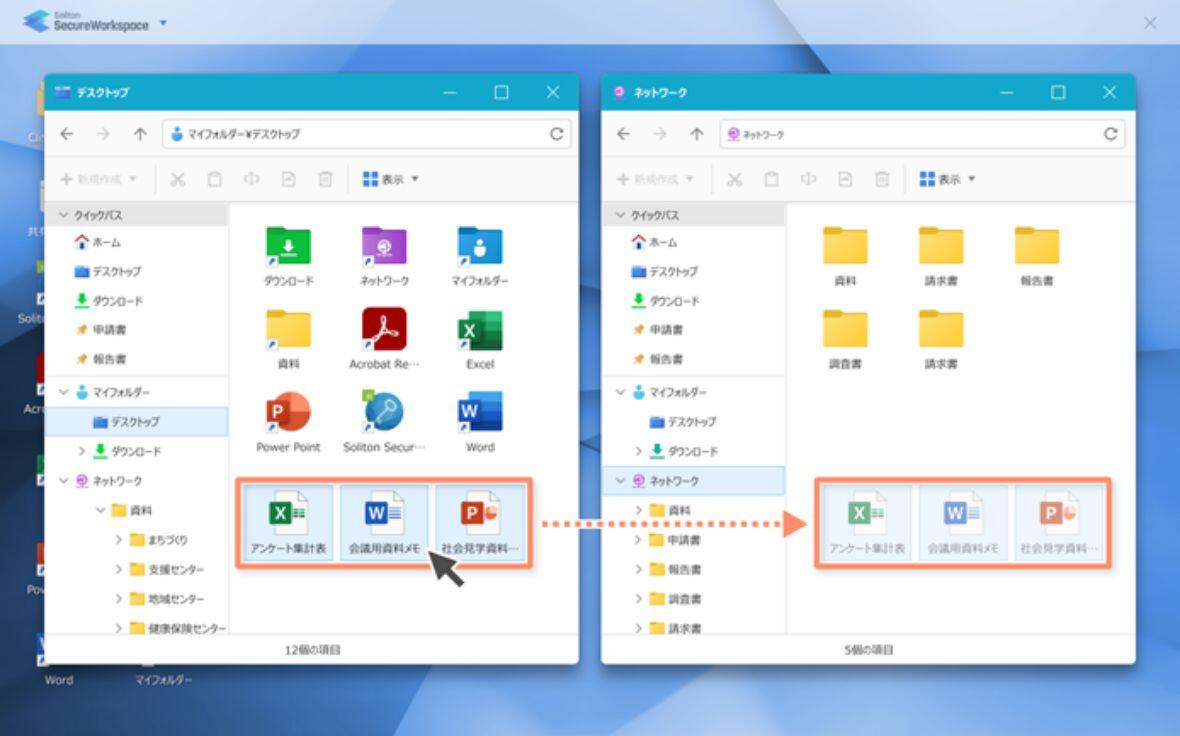Go back in ネットワーク window navigation

click(x=624, y=134)
